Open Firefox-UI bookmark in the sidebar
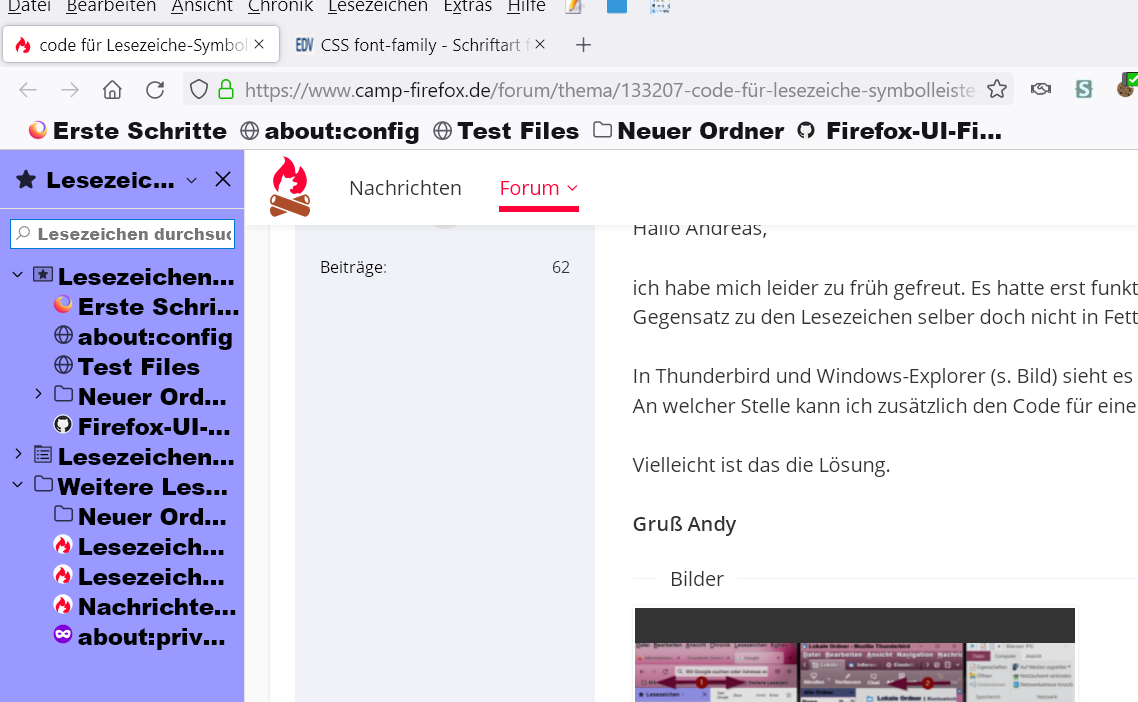Screen dimensions: 1138x702 [142, 427]
